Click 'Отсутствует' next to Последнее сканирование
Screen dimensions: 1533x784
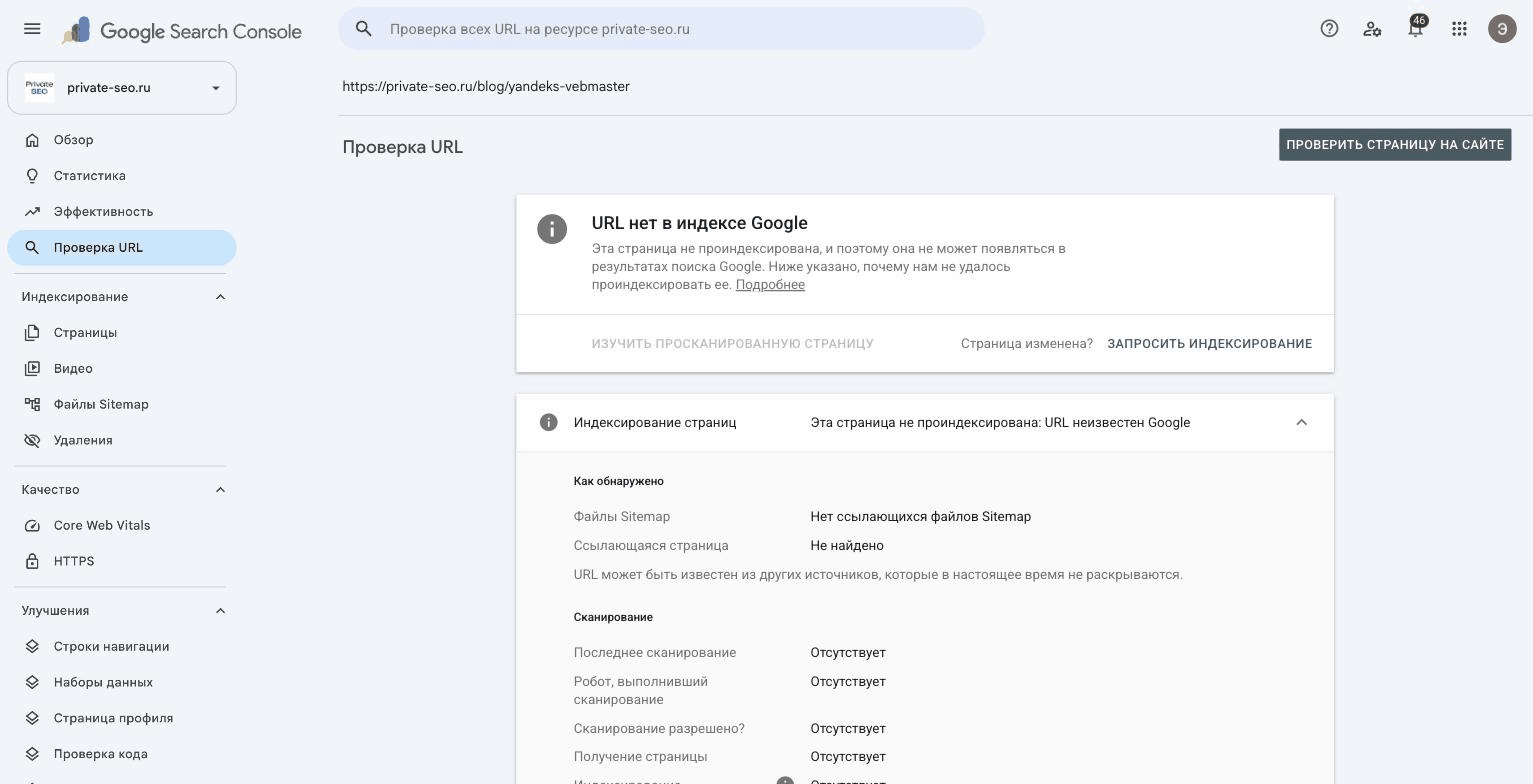click(x=848, y=653)
